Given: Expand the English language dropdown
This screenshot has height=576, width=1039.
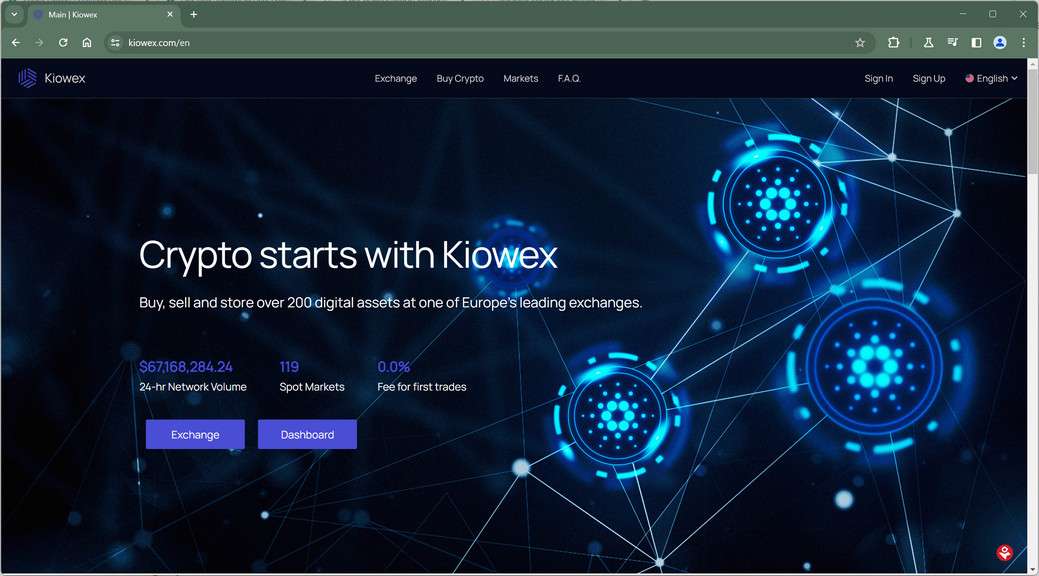Looking at the screenshot, I should point(991,78).
